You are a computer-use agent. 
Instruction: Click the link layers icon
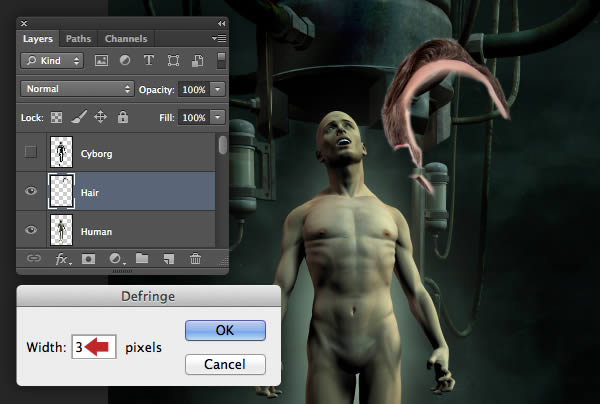click(x=34, y=259)
